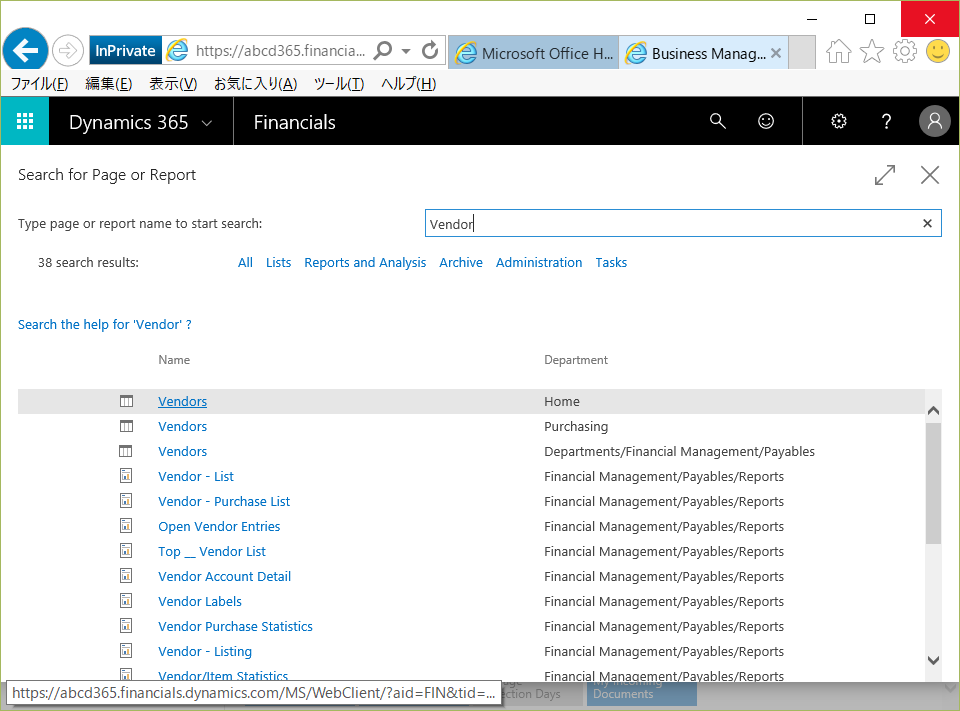The width and height of the screenshot is (960, 711).
Task: Open Open Vendor Entries report
Action: point(219,526)
